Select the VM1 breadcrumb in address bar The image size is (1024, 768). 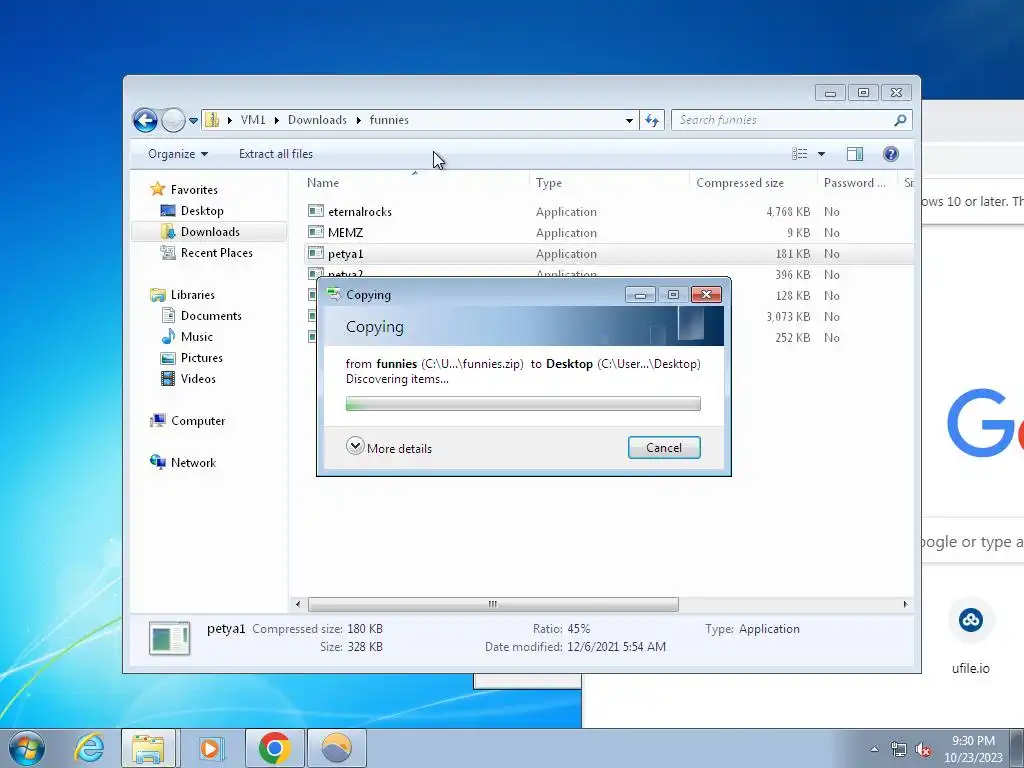pos(253,120)
